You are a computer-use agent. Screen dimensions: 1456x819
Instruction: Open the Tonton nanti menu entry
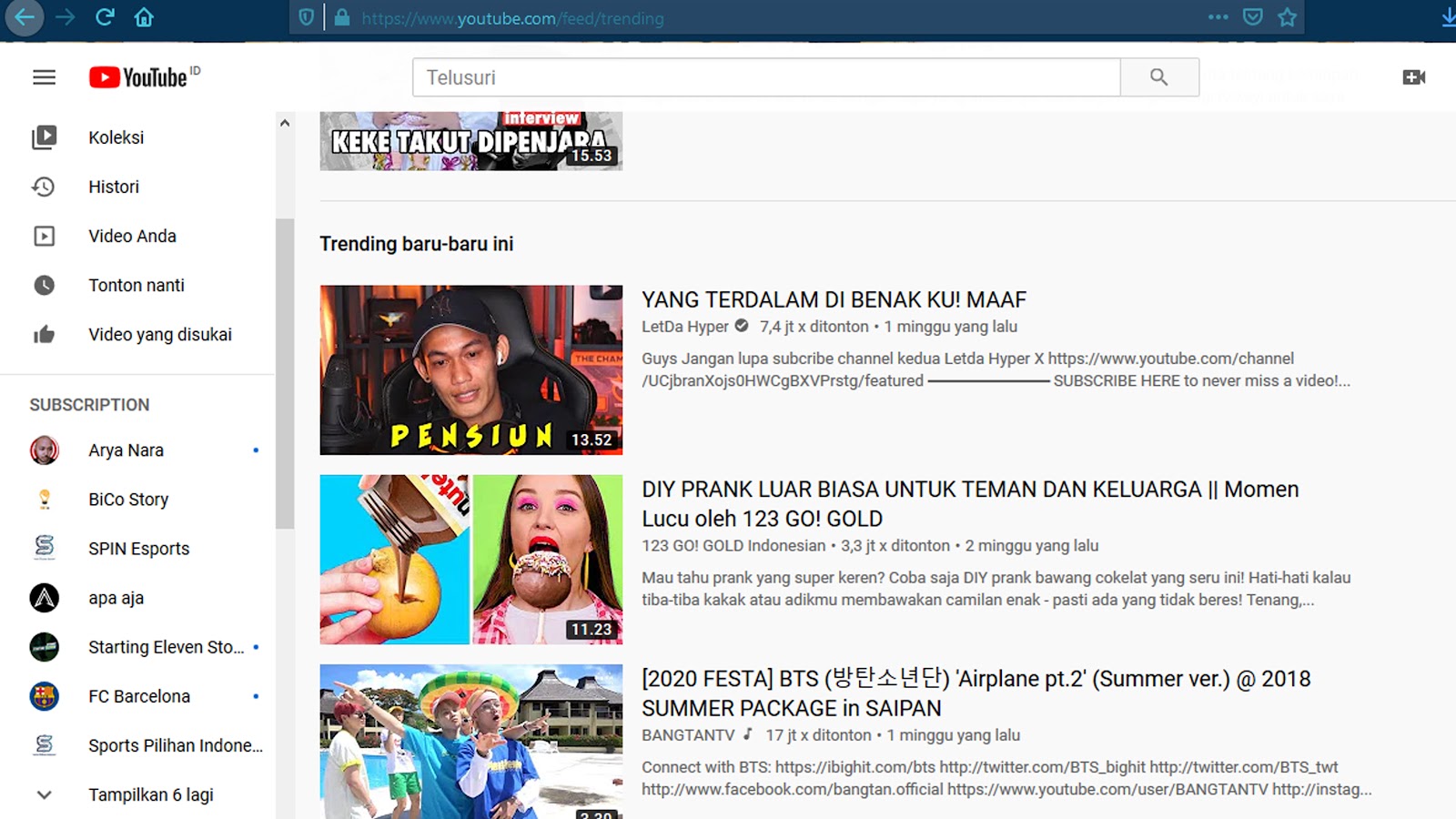coord(136,285)
